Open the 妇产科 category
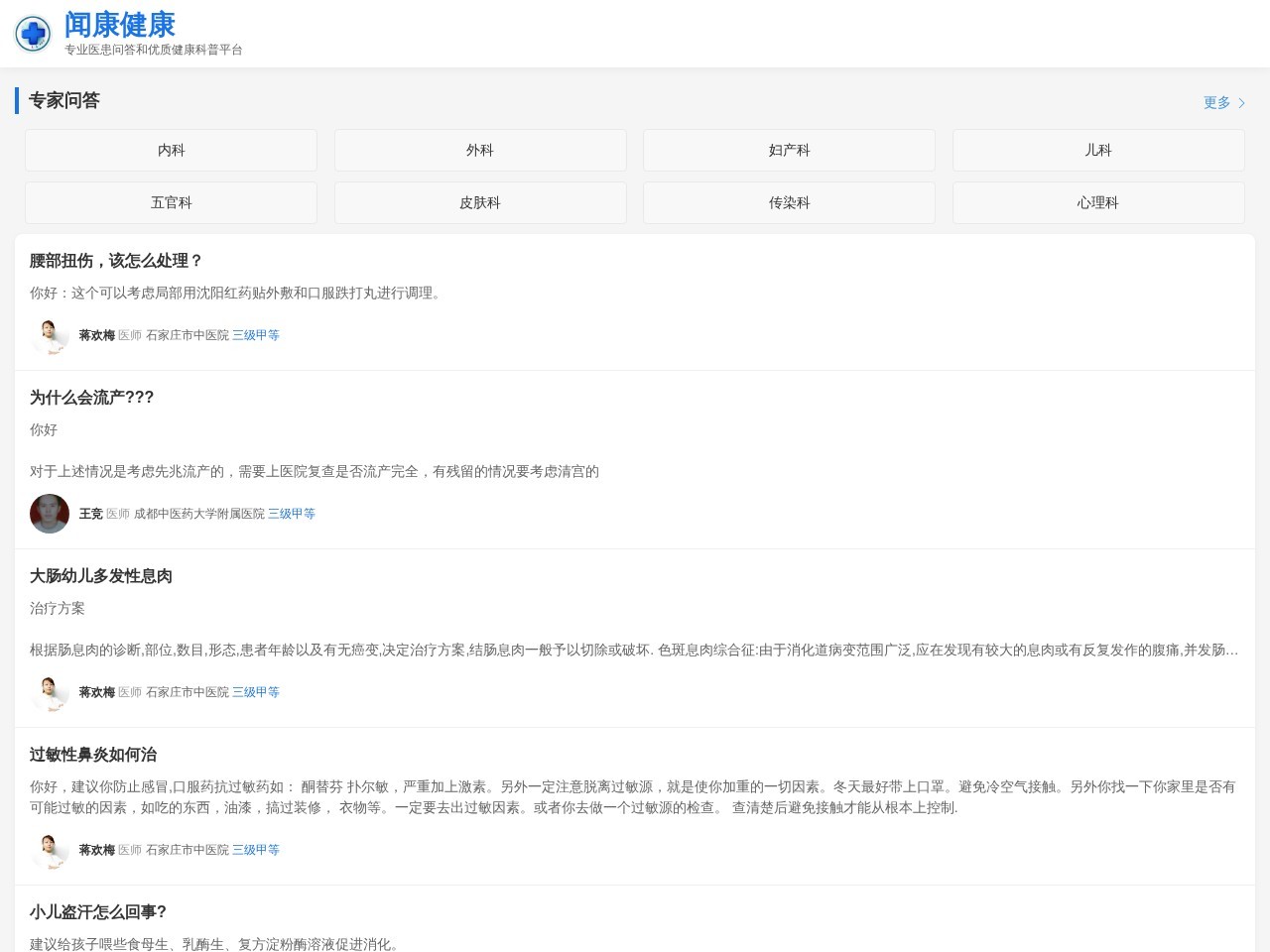Viewport: 1270px width, 952px height. point(789,151)
